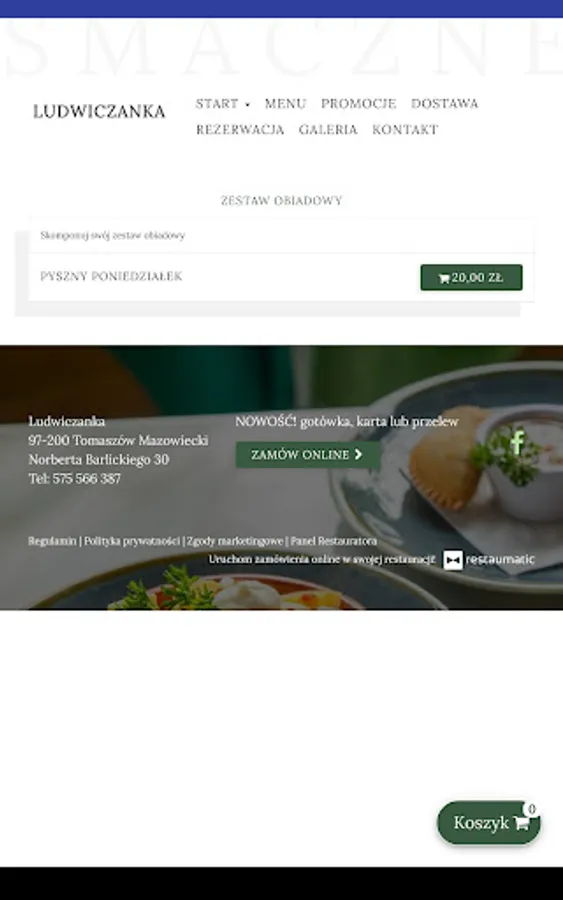
Task: Open Zgody marketingowe link
Action: pos(235,541)
